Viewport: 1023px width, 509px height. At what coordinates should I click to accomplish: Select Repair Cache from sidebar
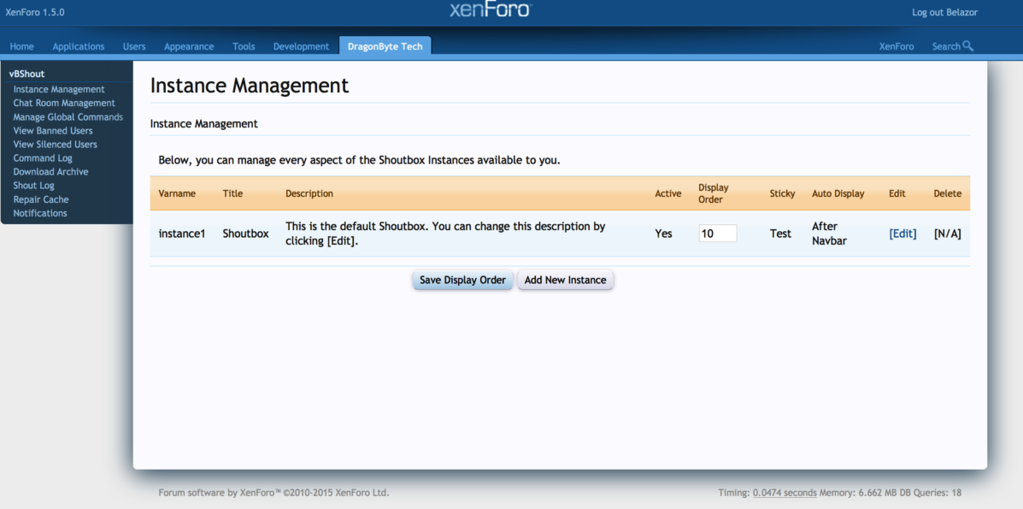click(x=41, y=199)
